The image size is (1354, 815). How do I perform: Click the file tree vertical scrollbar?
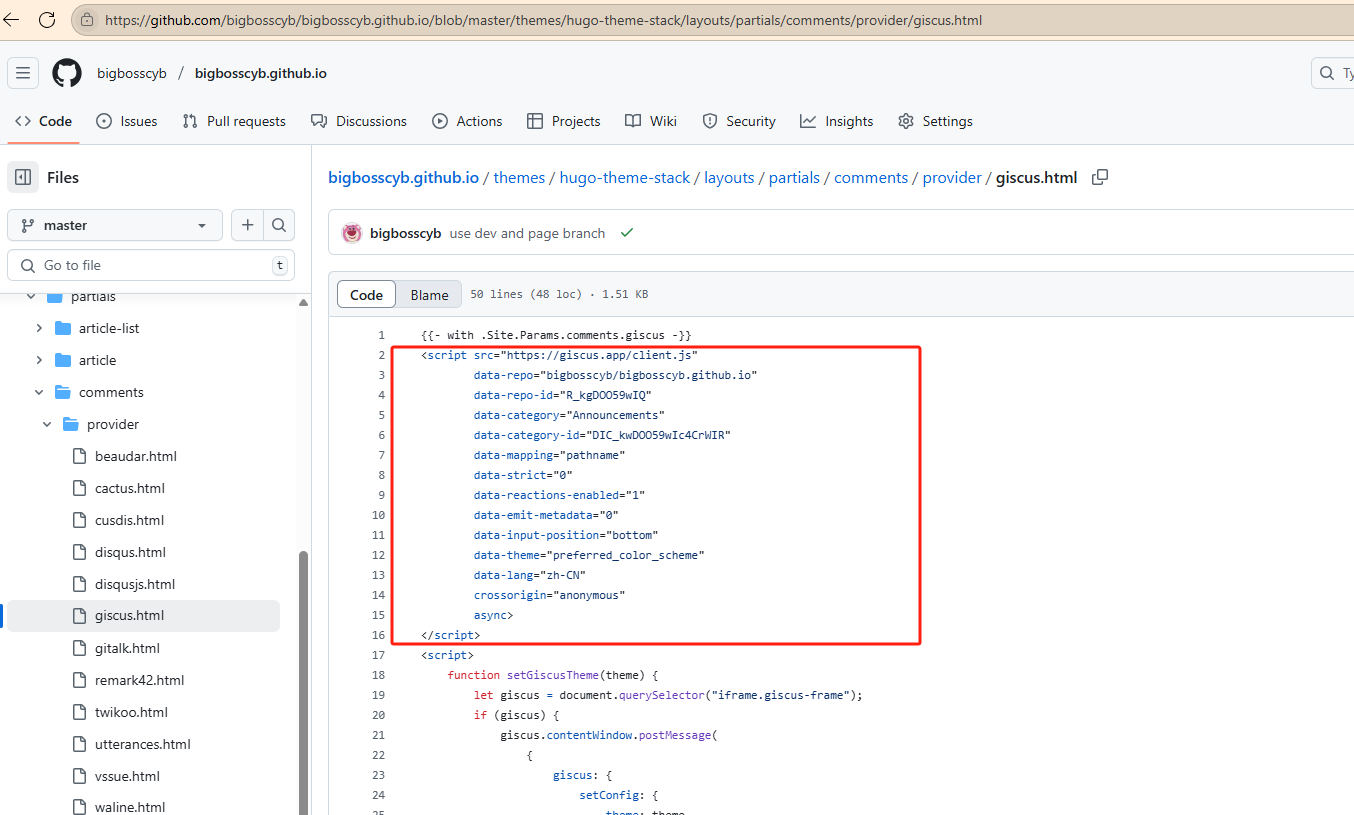304,682
